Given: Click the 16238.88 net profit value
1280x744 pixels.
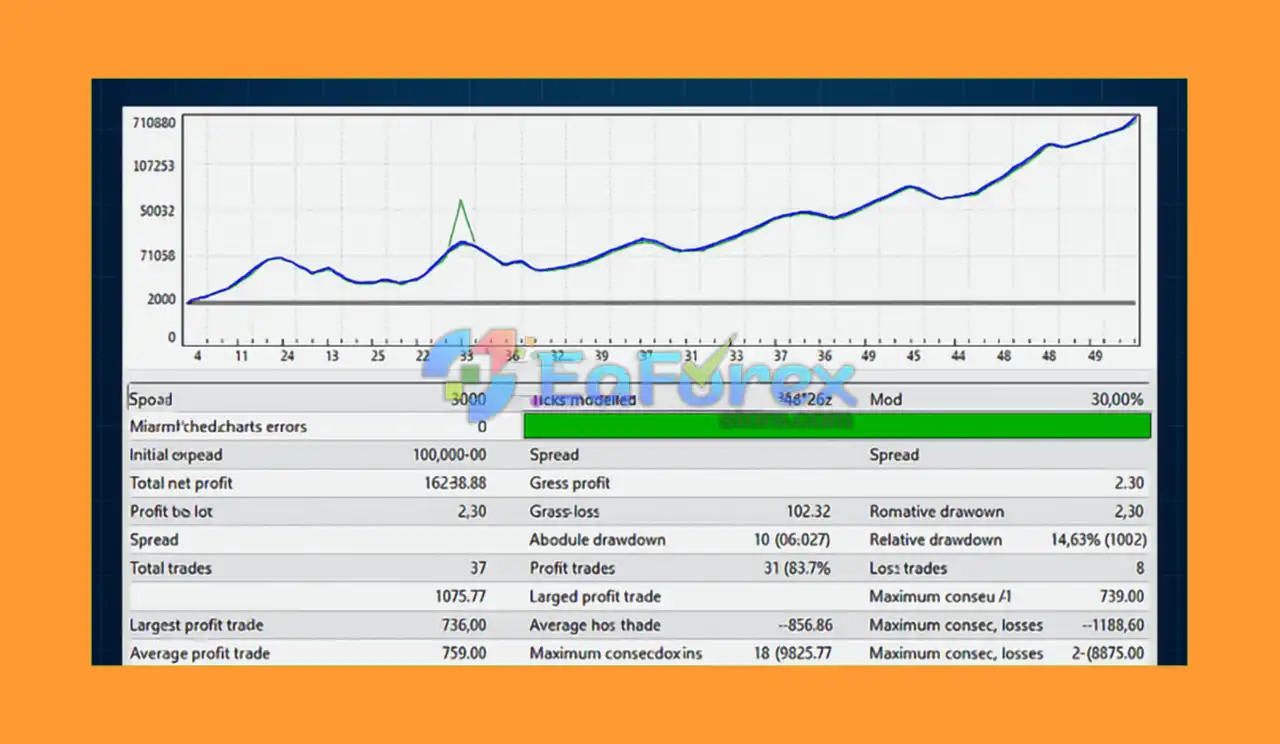Looking at the screenshot, I should coord(455,483).
